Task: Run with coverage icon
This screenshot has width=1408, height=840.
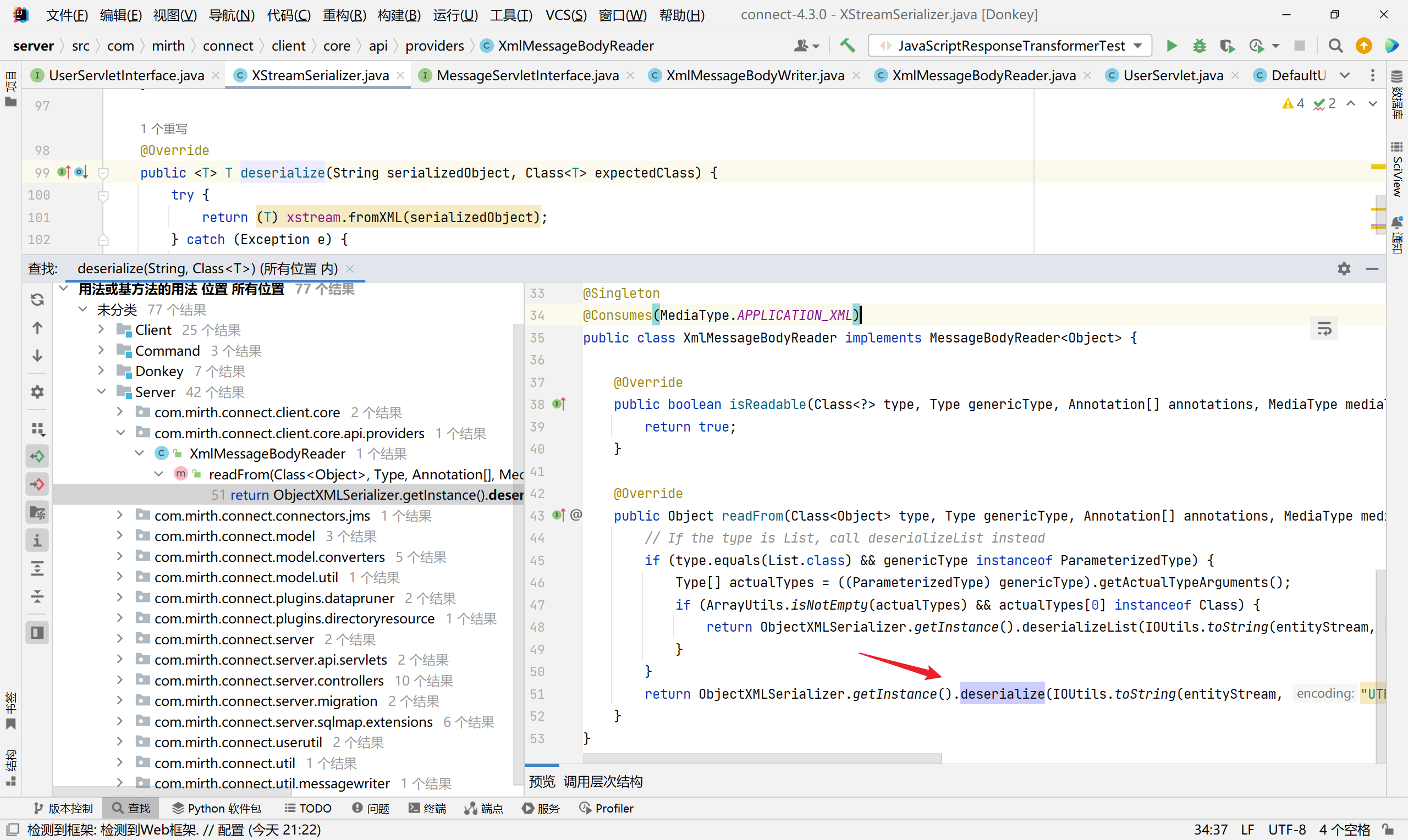Action: 1228,46
